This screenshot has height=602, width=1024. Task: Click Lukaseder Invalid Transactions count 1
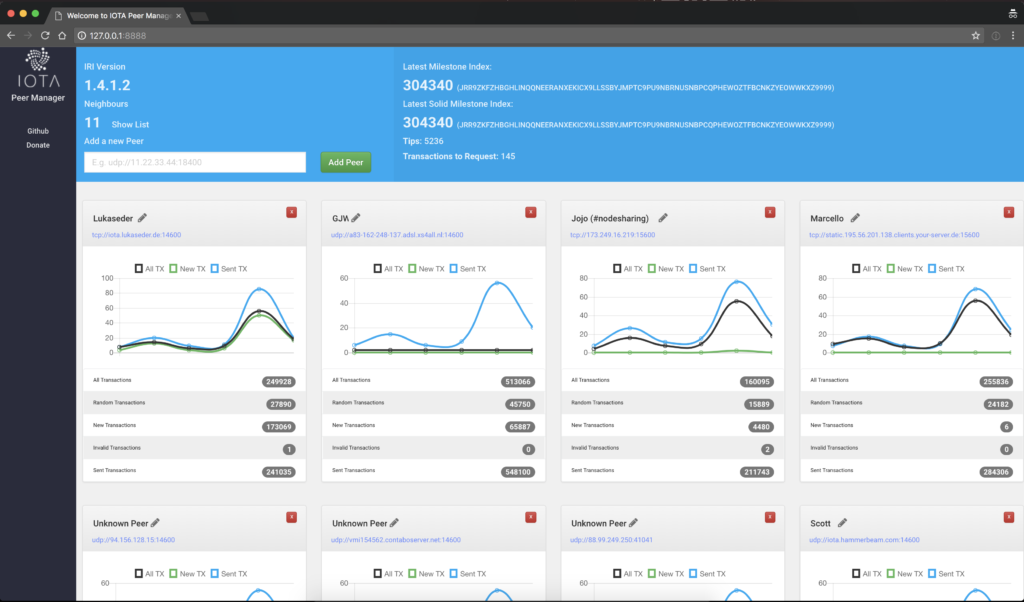click(x=289, y=450)
